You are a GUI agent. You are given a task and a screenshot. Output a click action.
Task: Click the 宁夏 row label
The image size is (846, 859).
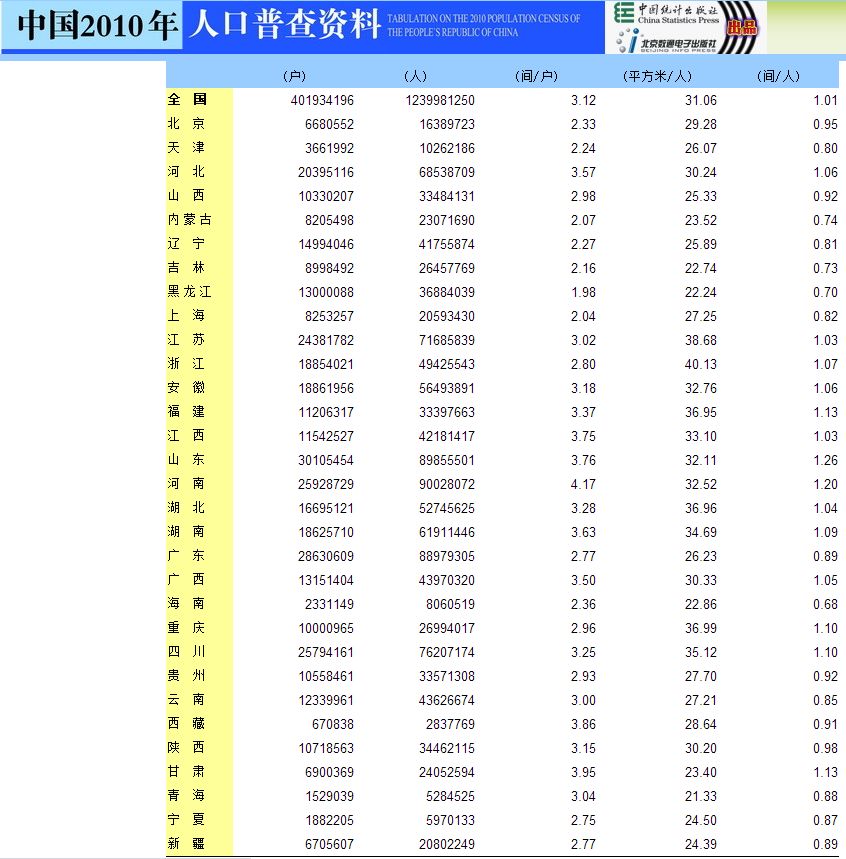(x=186, y=820)
